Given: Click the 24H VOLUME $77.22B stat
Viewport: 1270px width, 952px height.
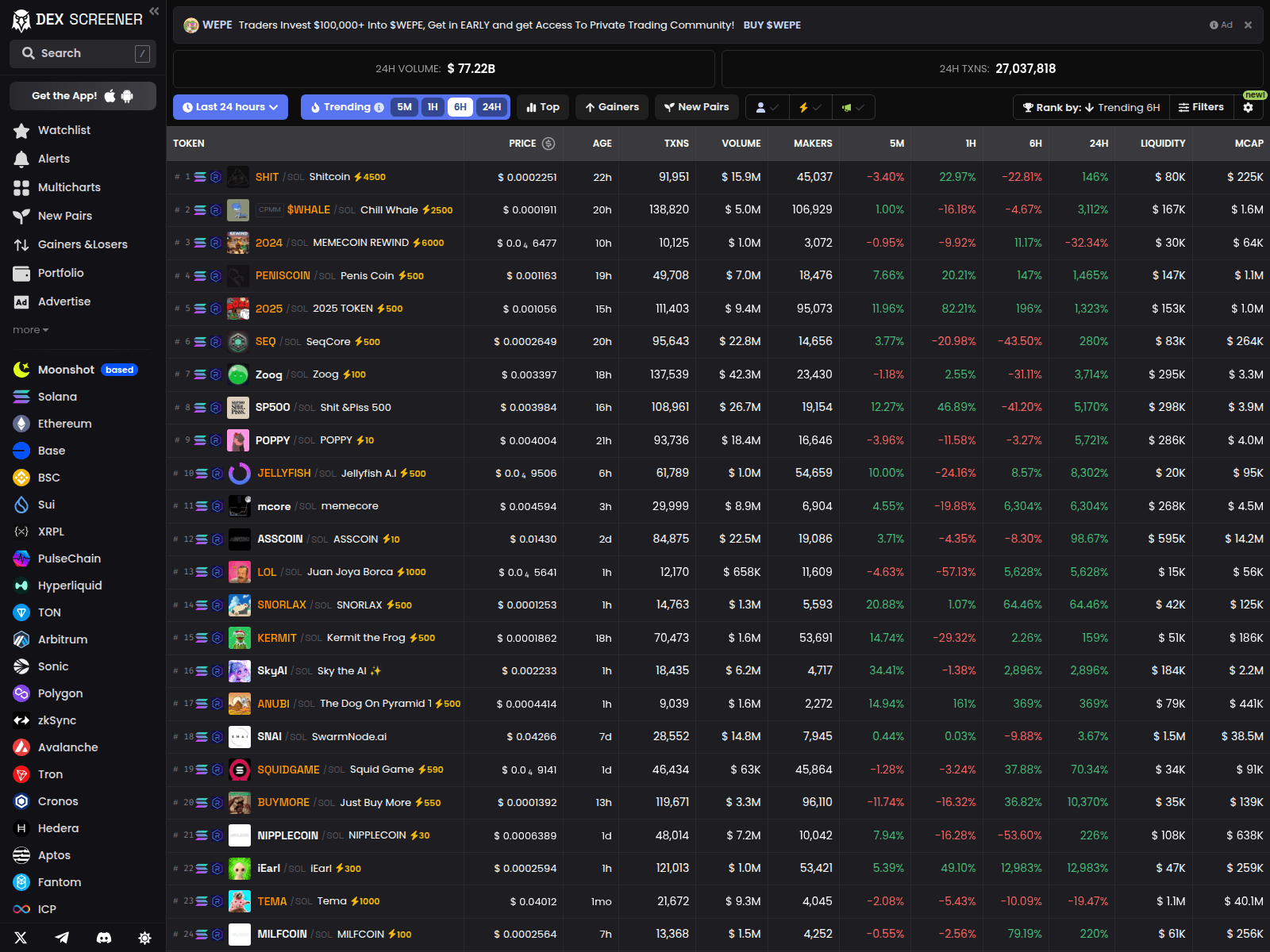Looking at the screenshot, I should click(444, 69).
